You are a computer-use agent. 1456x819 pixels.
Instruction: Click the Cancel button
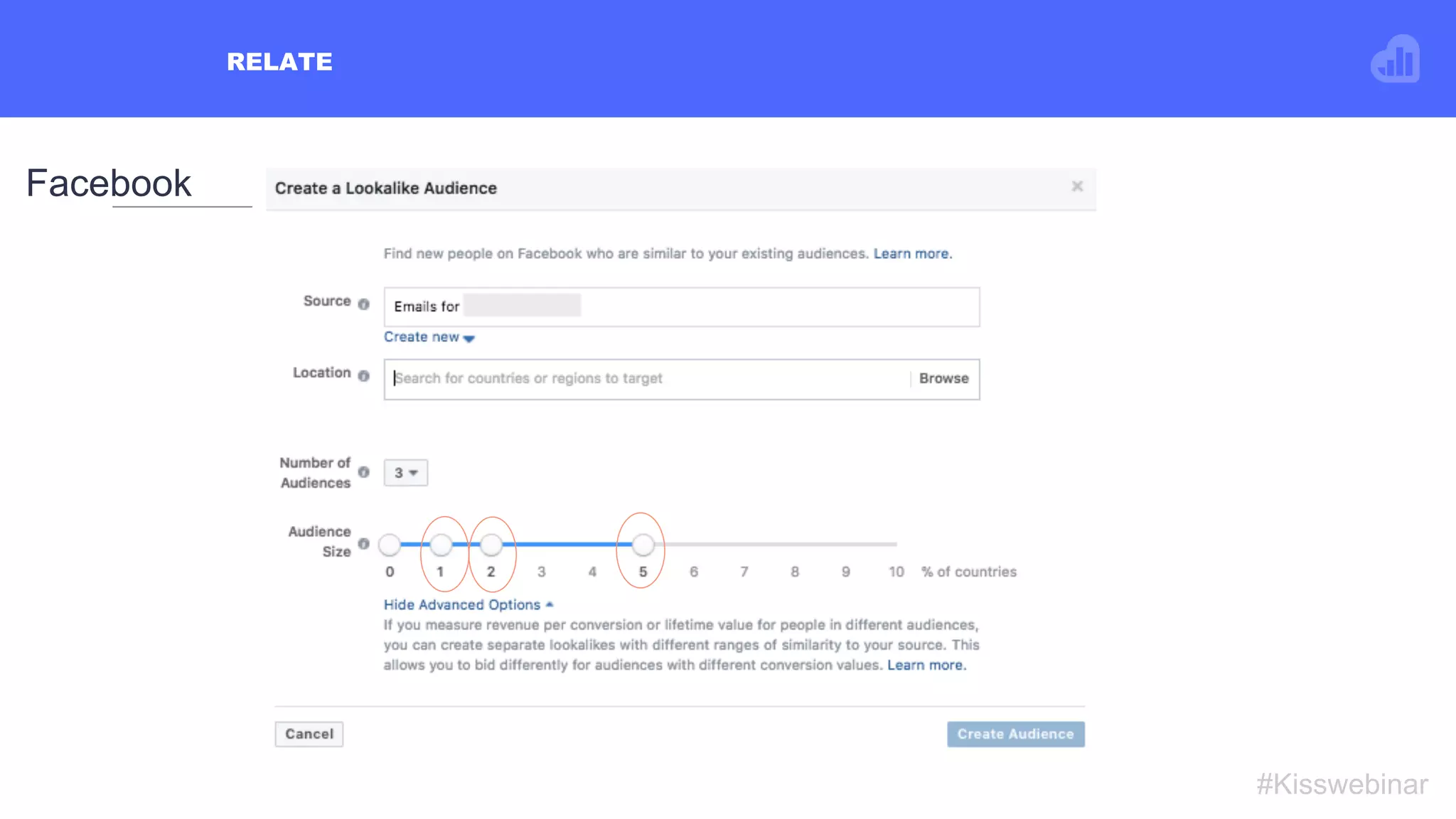click(x=309, y=734)
